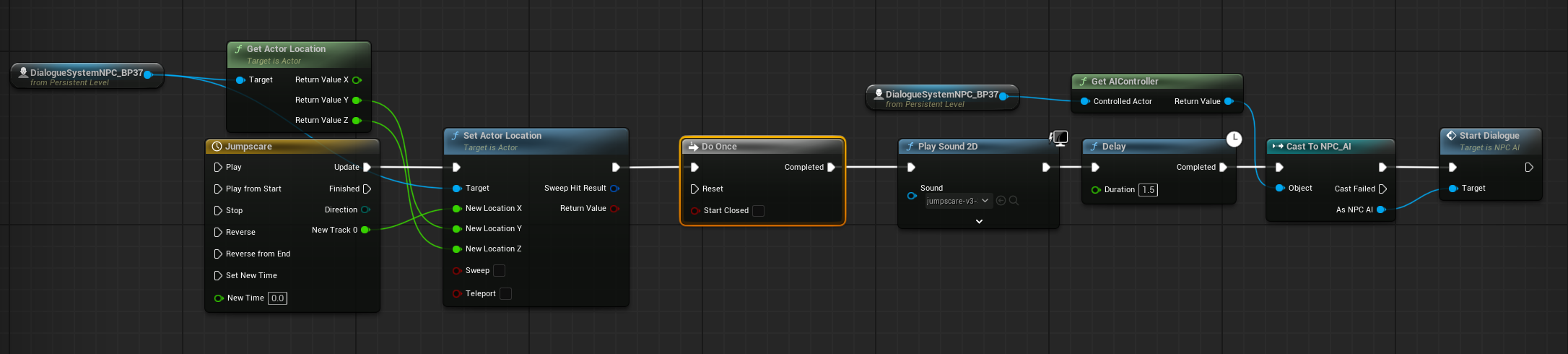The width and height of the screenshot is (1568, 354).
Task: Select the Jumpscare timeline node header
Action: click(292, 147)
